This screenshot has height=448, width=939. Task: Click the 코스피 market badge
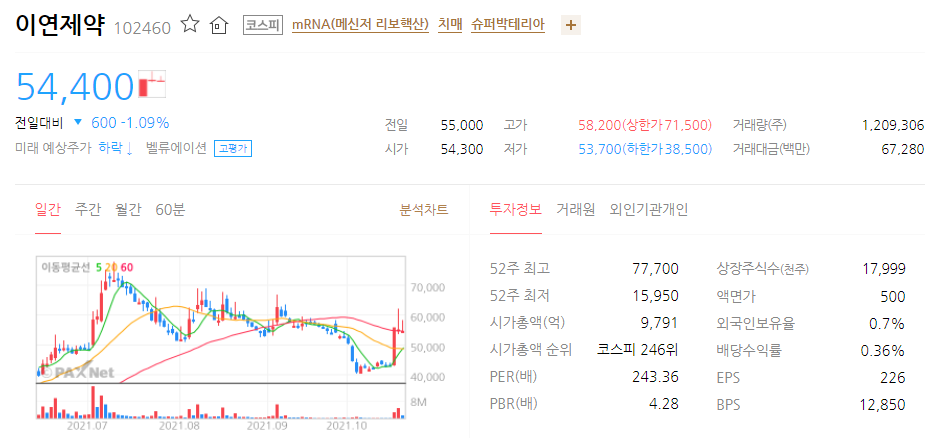click(263, 25)
